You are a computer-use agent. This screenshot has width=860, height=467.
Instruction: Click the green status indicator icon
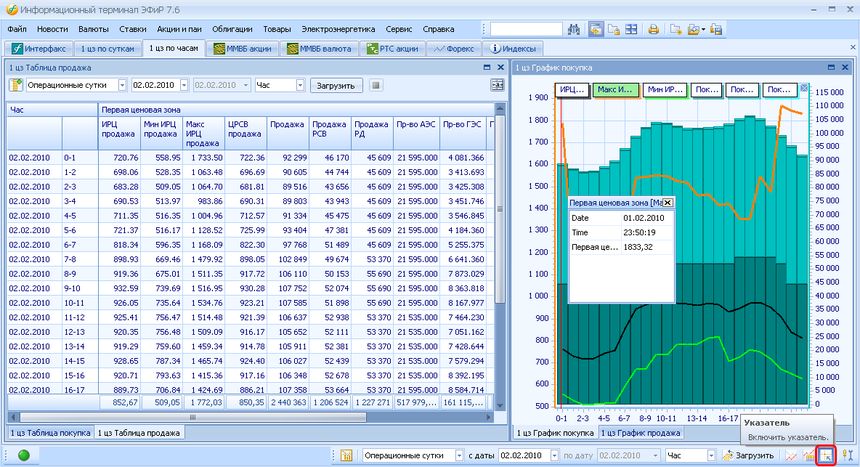click(x=23, y=455)
